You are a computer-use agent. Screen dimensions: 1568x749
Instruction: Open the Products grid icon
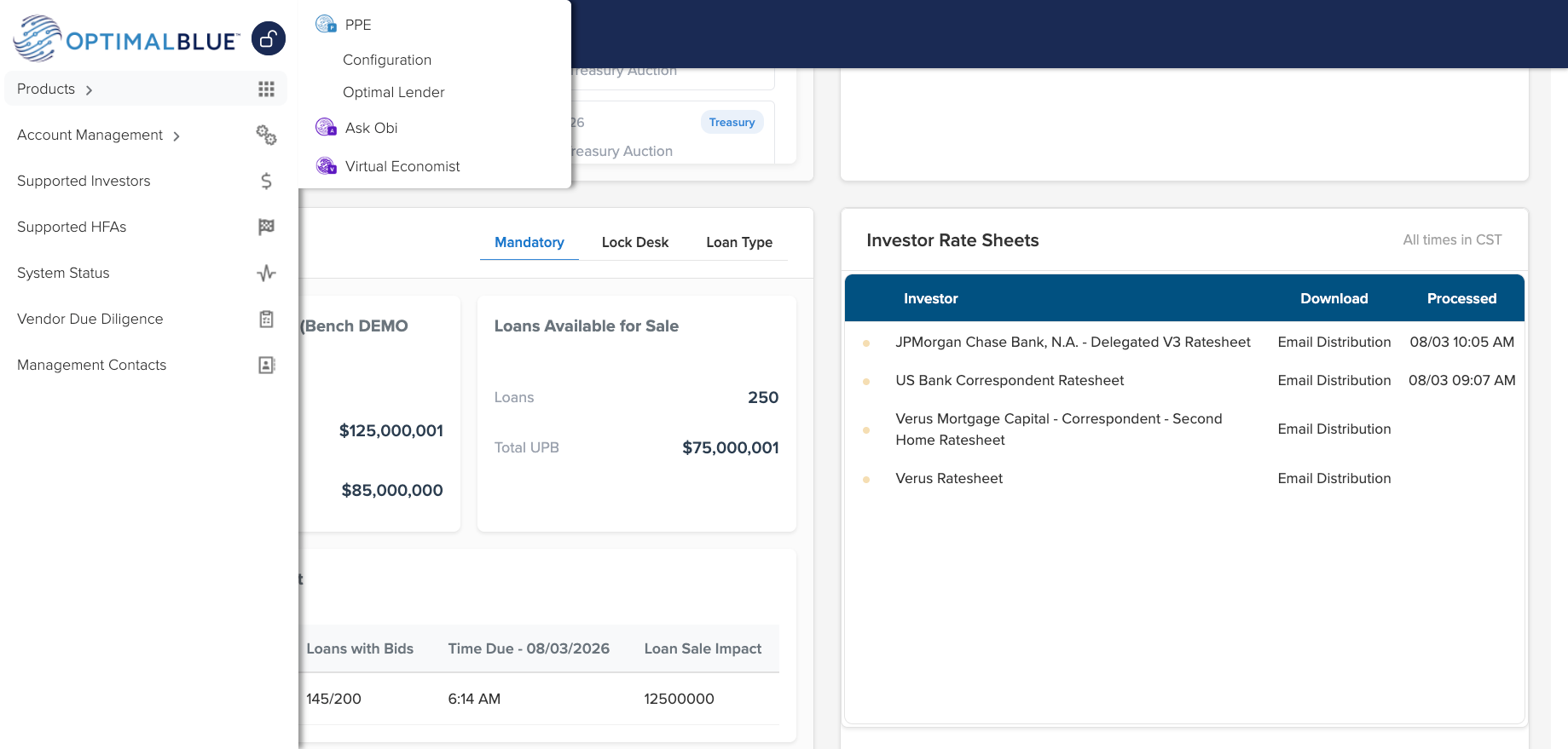(266, 89)
